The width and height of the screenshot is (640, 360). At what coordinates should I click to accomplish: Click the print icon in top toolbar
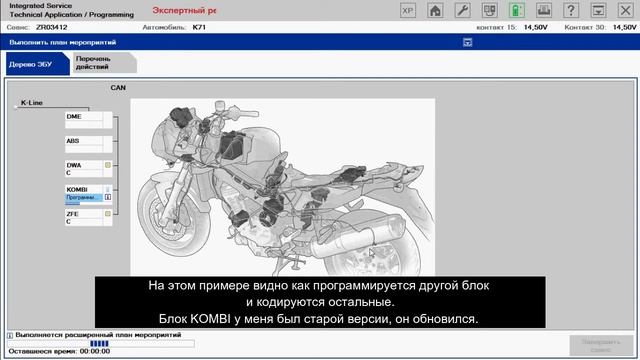tap(544, 11)
